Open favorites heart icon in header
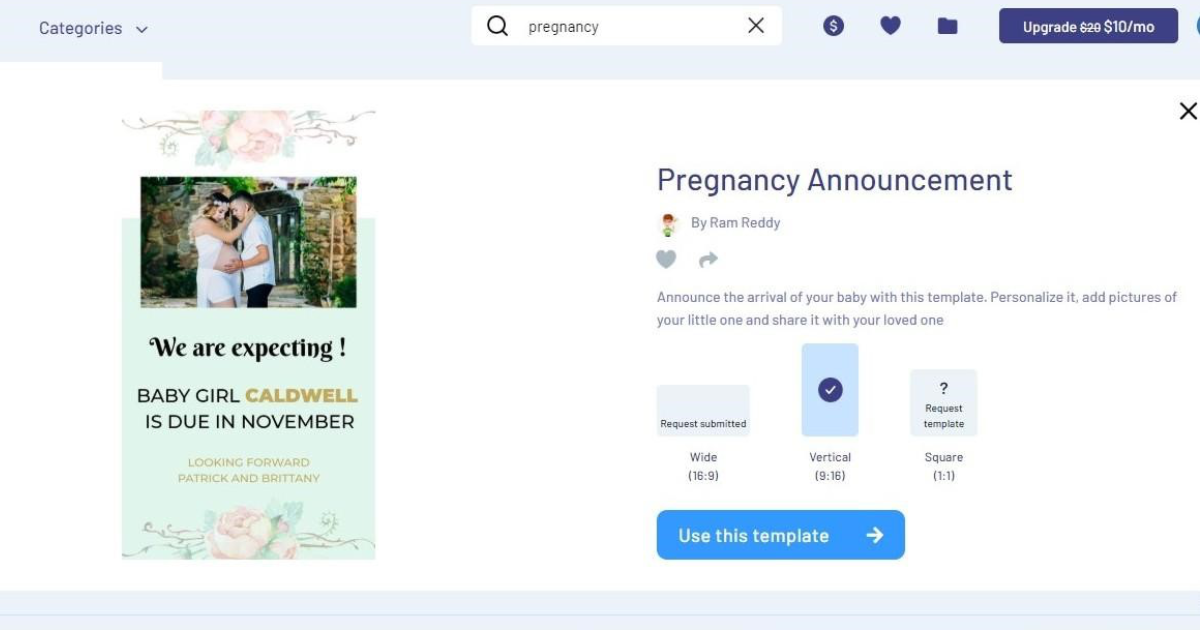This screenshot has width=1200, height=630. click(x=890, y=26)
